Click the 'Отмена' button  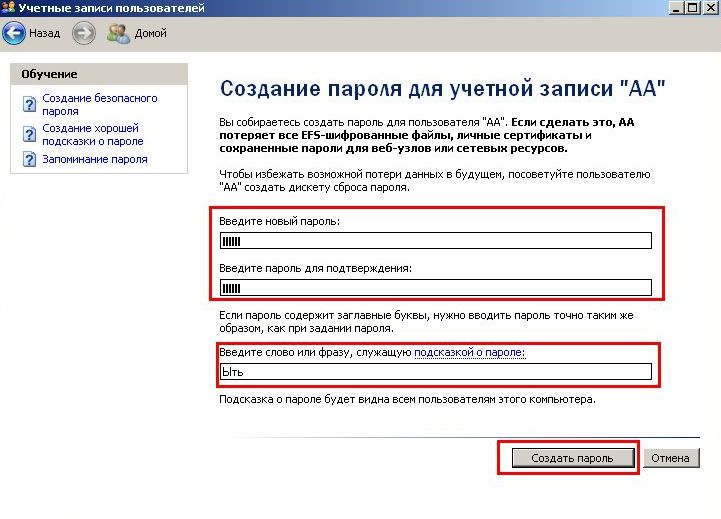[670, 458]
